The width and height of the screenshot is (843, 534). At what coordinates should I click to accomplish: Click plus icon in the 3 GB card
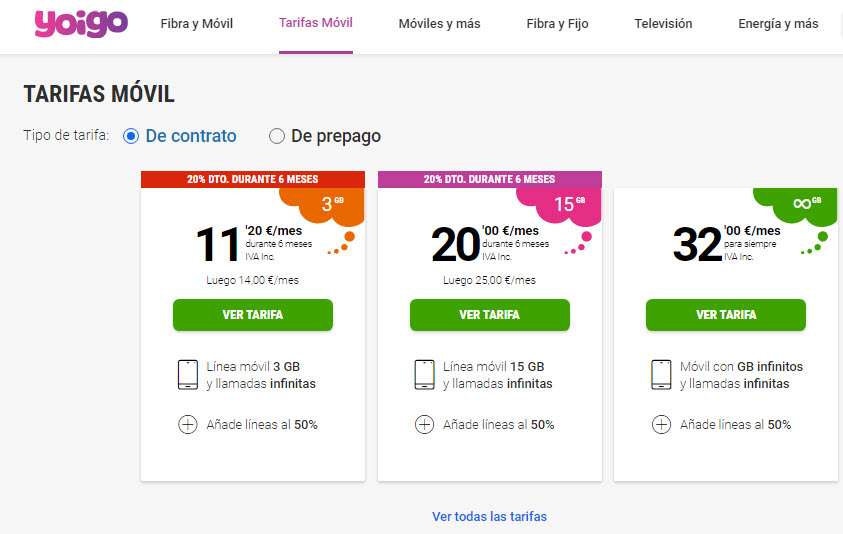tap(188, 424)
